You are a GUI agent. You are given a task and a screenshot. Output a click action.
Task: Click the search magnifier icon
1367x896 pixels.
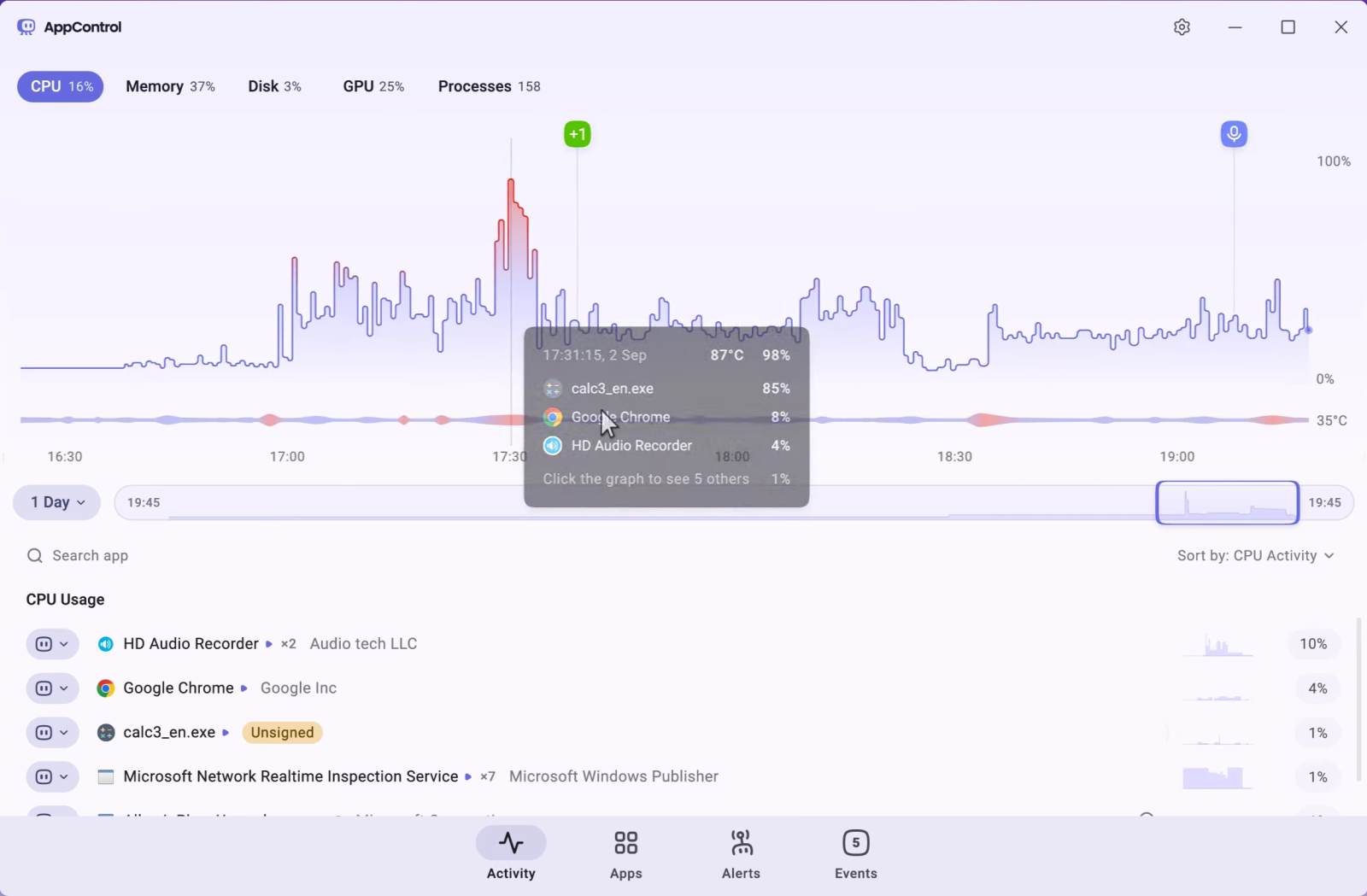pos(34,555)
